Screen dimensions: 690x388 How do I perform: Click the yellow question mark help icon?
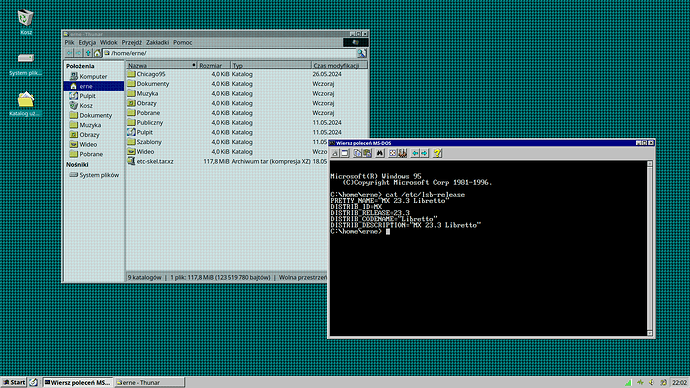point(437,153)
